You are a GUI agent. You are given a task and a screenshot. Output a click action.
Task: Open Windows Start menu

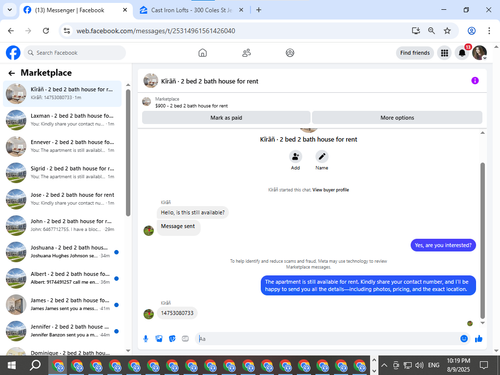(12, 366)
